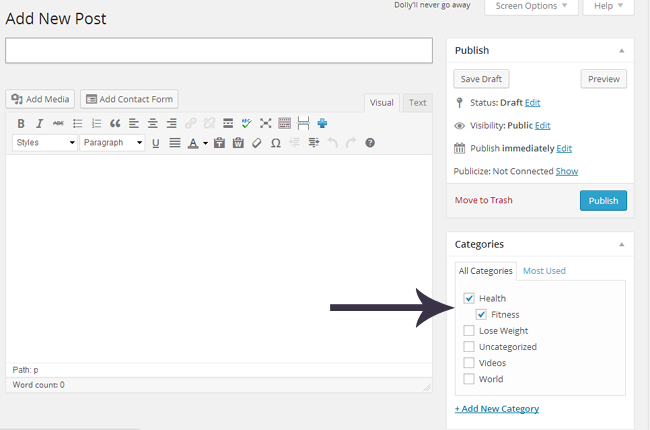Toggle the kitchen sink toolbar row
The width and height of the screenshot is (650, 430).
tap(284, 124)
